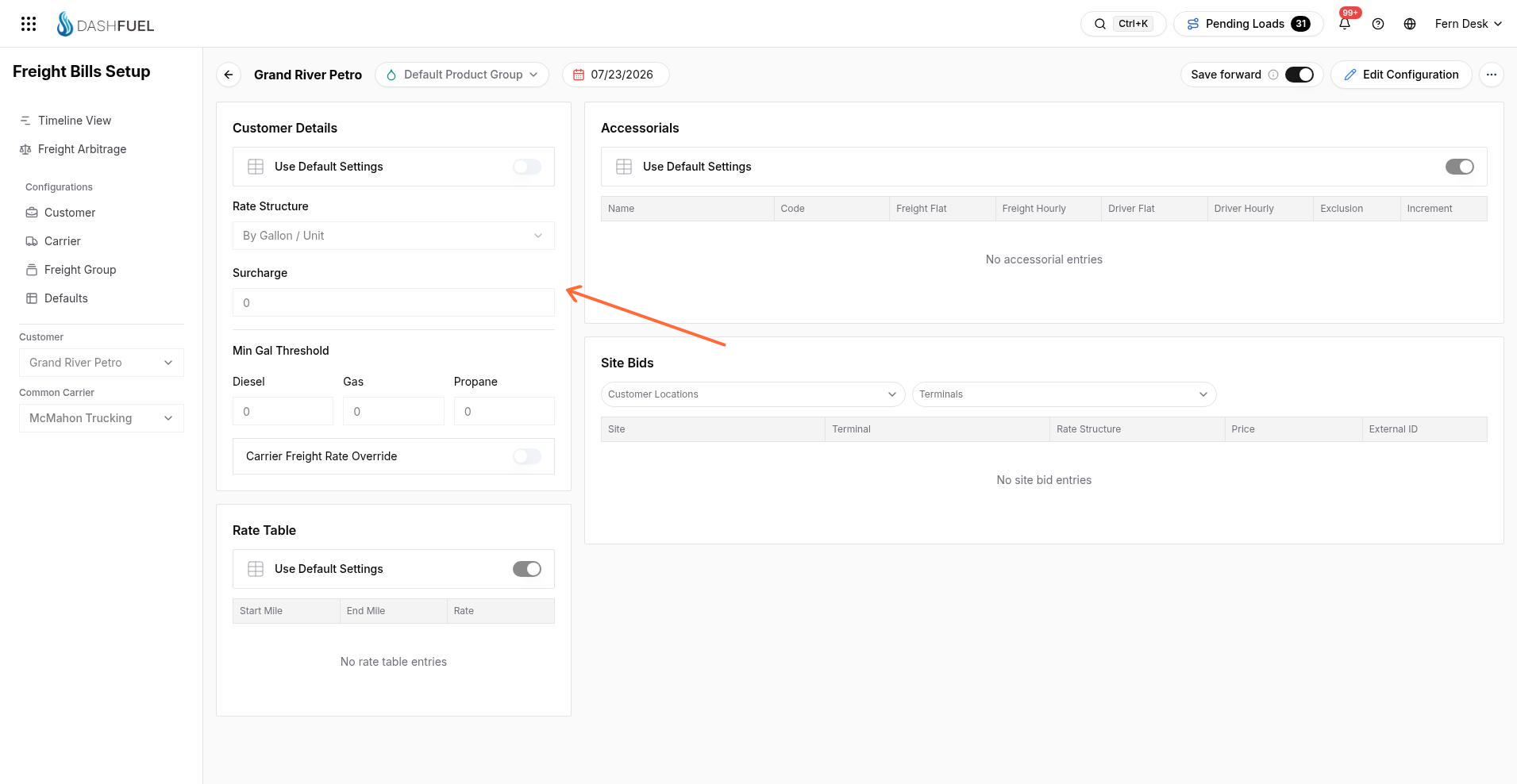1517x784 pixels.
Task: Click the External ID column header
Action: tap(1424, 429)
